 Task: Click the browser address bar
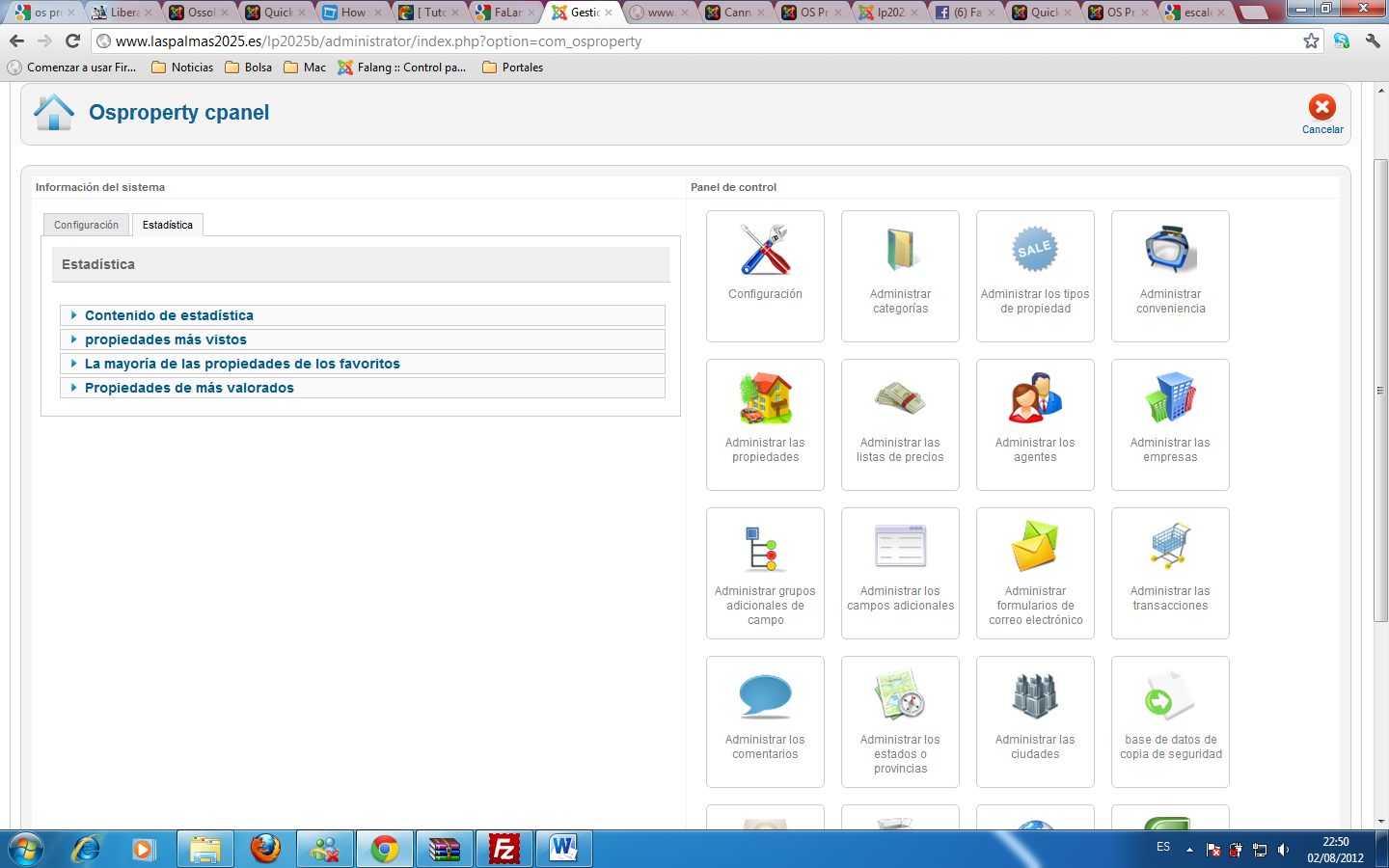point(675,41)
